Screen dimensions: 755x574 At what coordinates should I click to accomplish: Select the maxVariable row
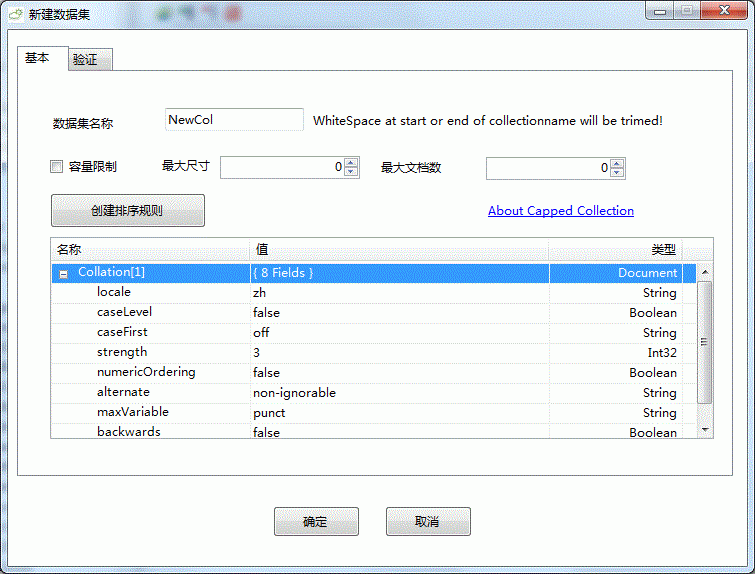(x=374, y=412)
